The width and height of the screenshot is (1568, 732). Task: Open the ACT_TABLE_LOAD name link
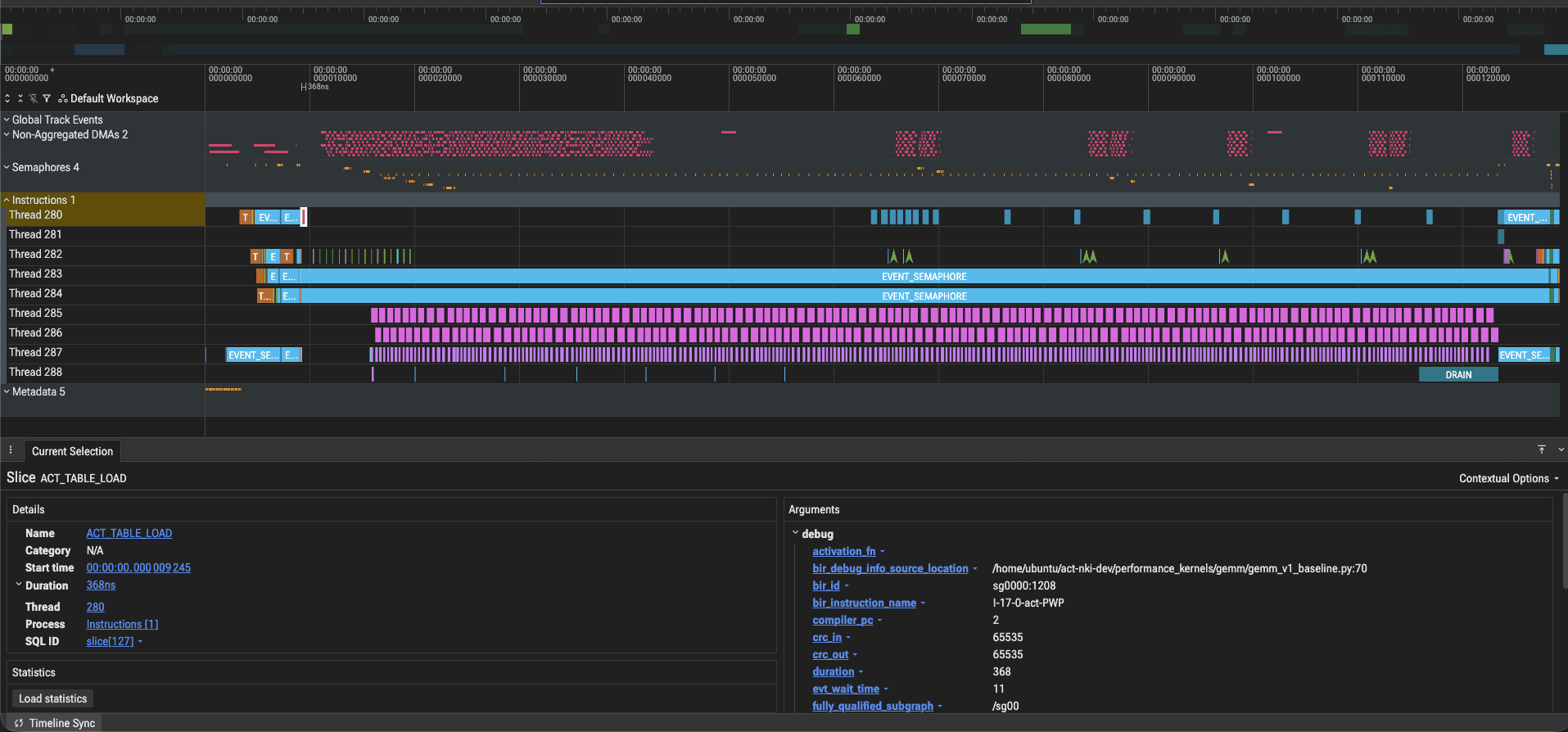tap(129, 533)
